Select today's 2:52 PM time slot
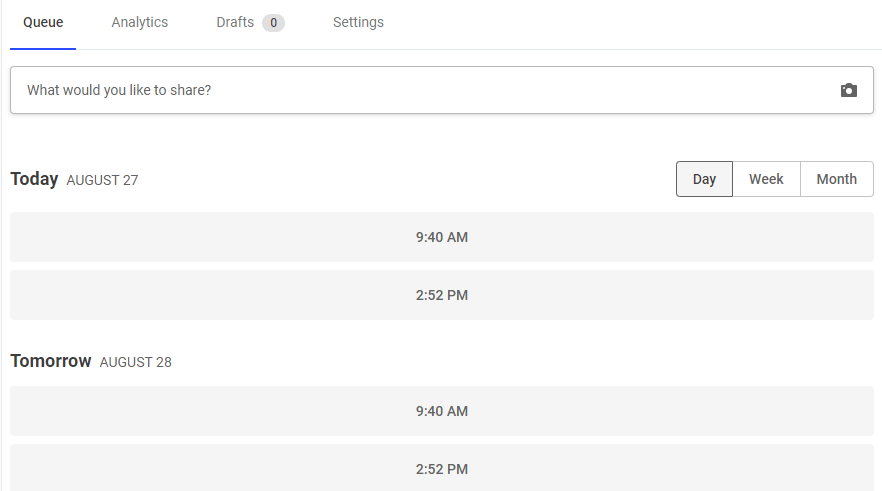The height and width of the screenshot is (491, 882). tap(442, 295)
